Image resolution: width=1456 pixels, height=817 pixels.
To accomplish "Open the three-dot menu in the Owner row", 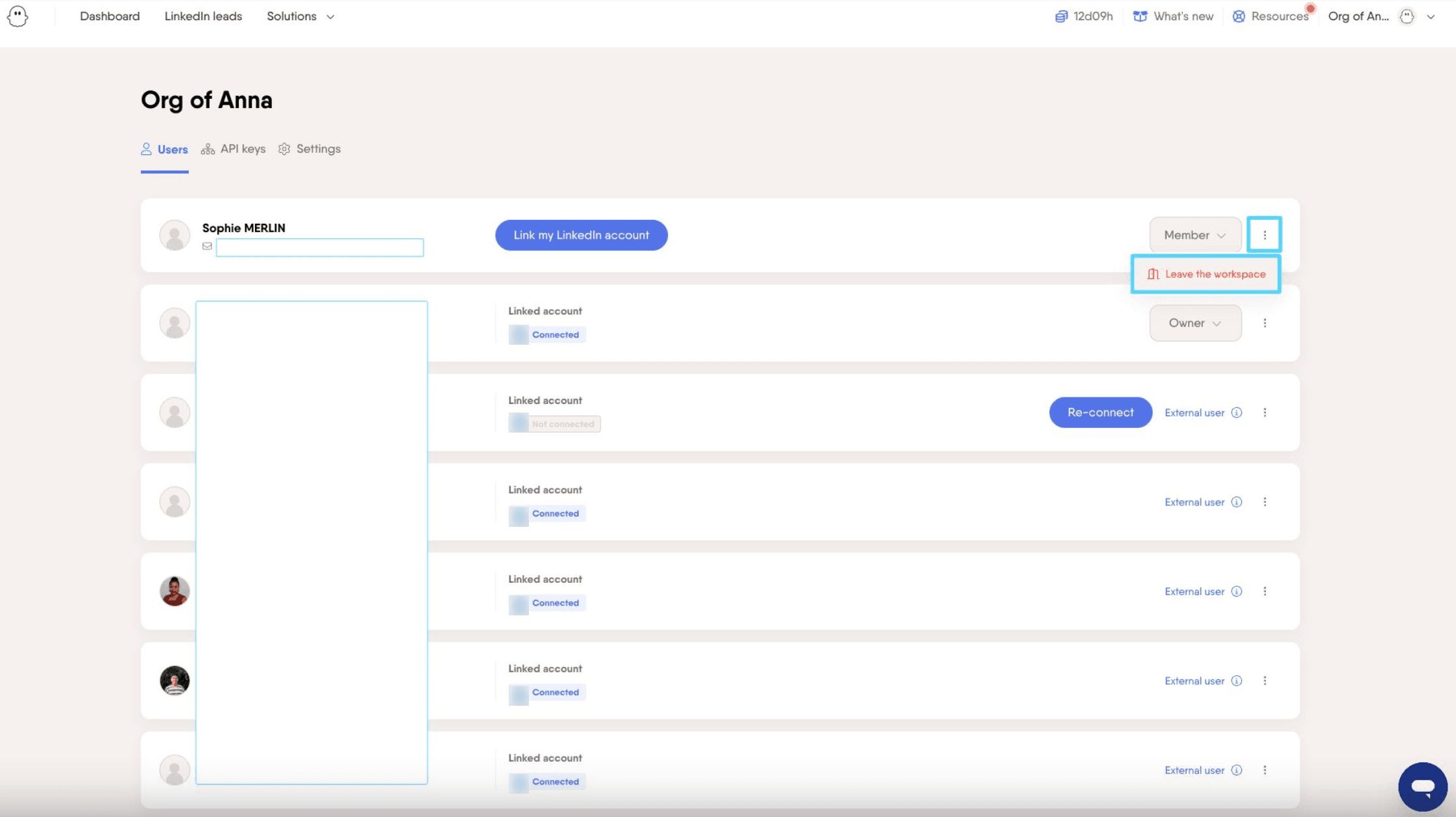I will point(1264,323).
